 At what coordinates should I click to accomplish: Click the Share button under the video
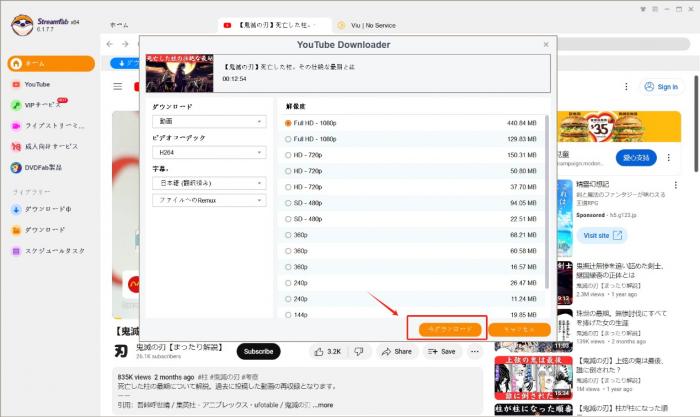pos(397,352)
